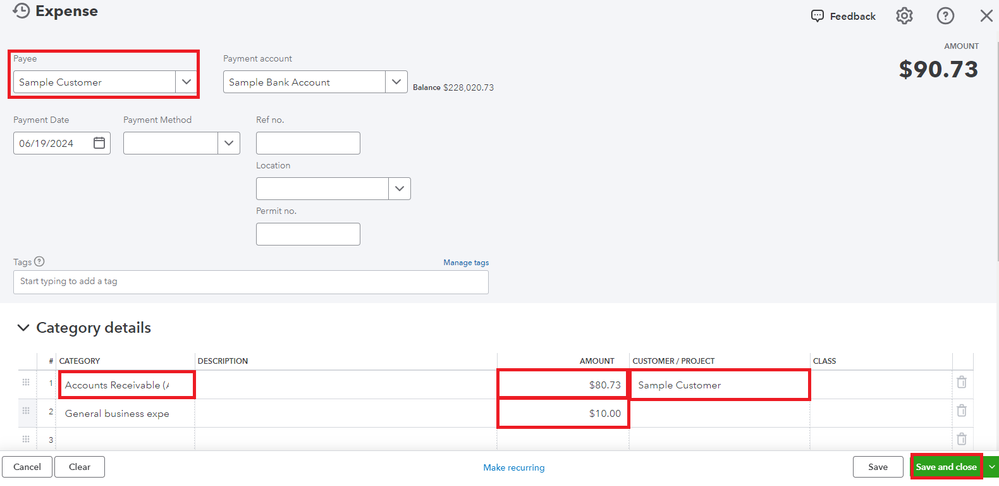This screenshot has height=486, width=999.
Task: Delete category line 1 with trash icon
Action: pos(961,383)
